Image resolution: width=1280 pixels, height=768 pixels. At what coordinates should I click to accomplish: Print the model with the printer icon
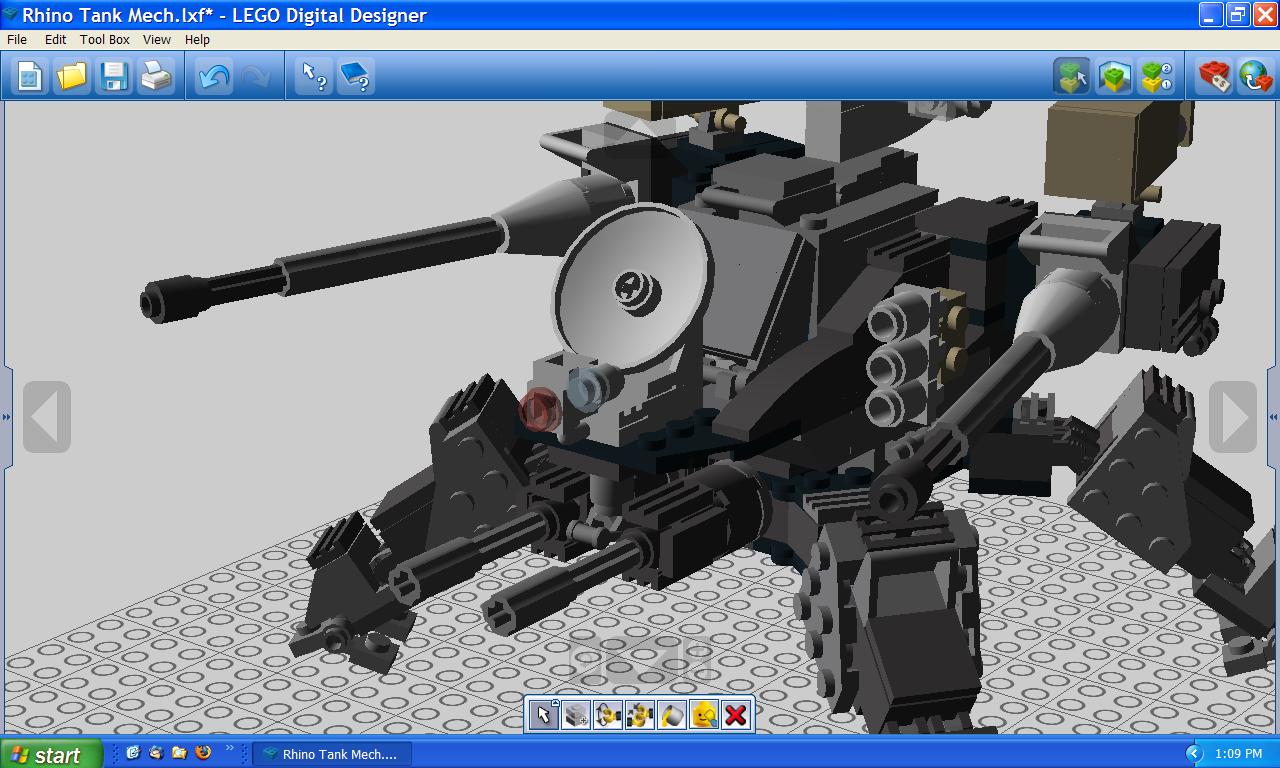[x=156, y=76]
